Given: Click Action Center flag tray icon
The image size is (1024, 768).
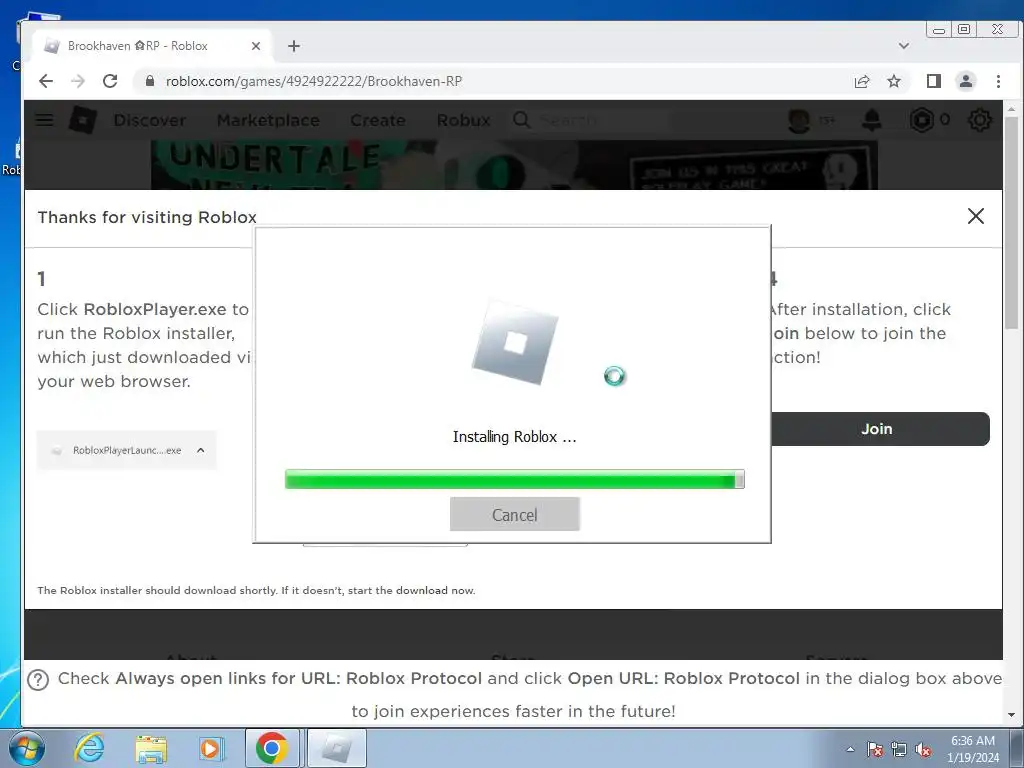Looking at the screenshot, I should tap(875, 749).
